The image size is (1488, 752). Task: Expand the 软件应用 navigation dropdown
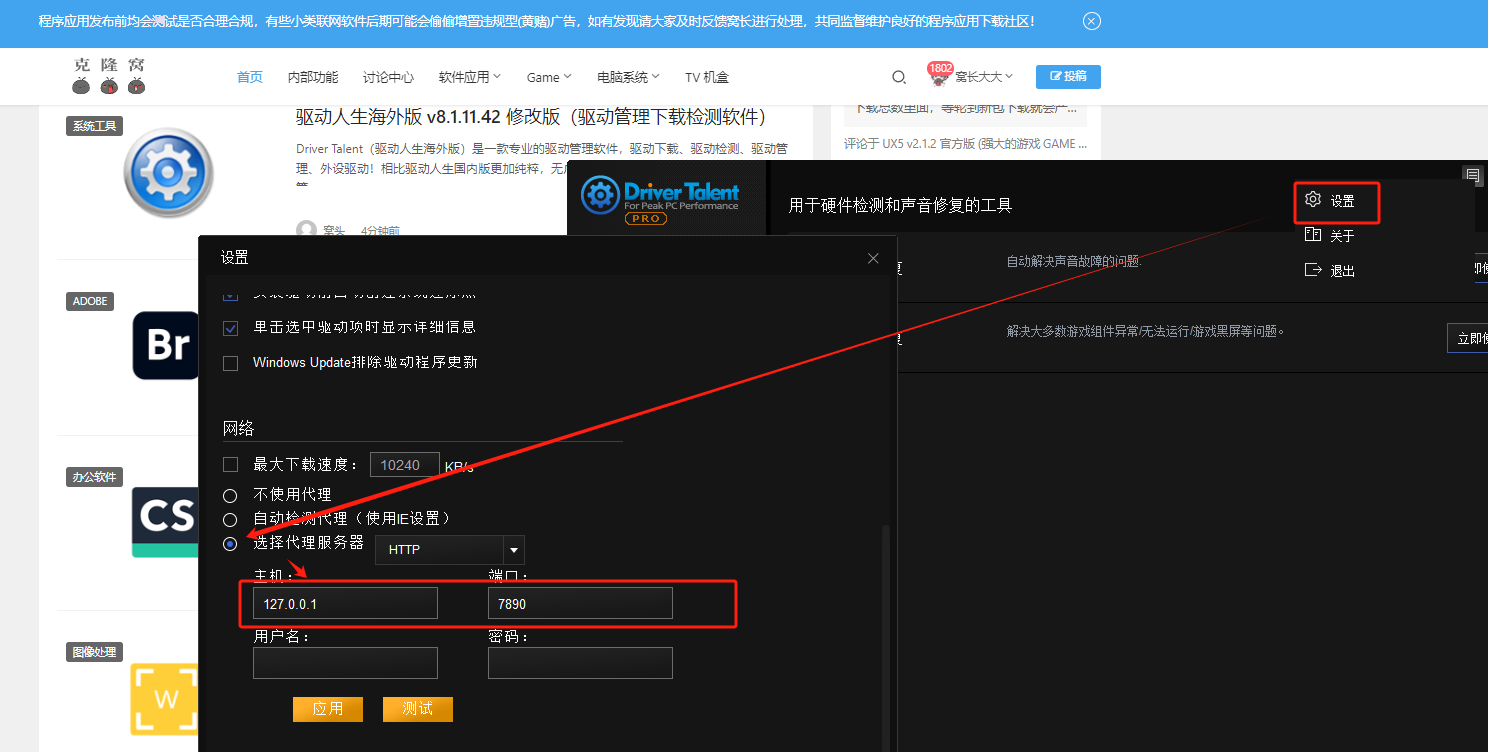click(470, 77)
